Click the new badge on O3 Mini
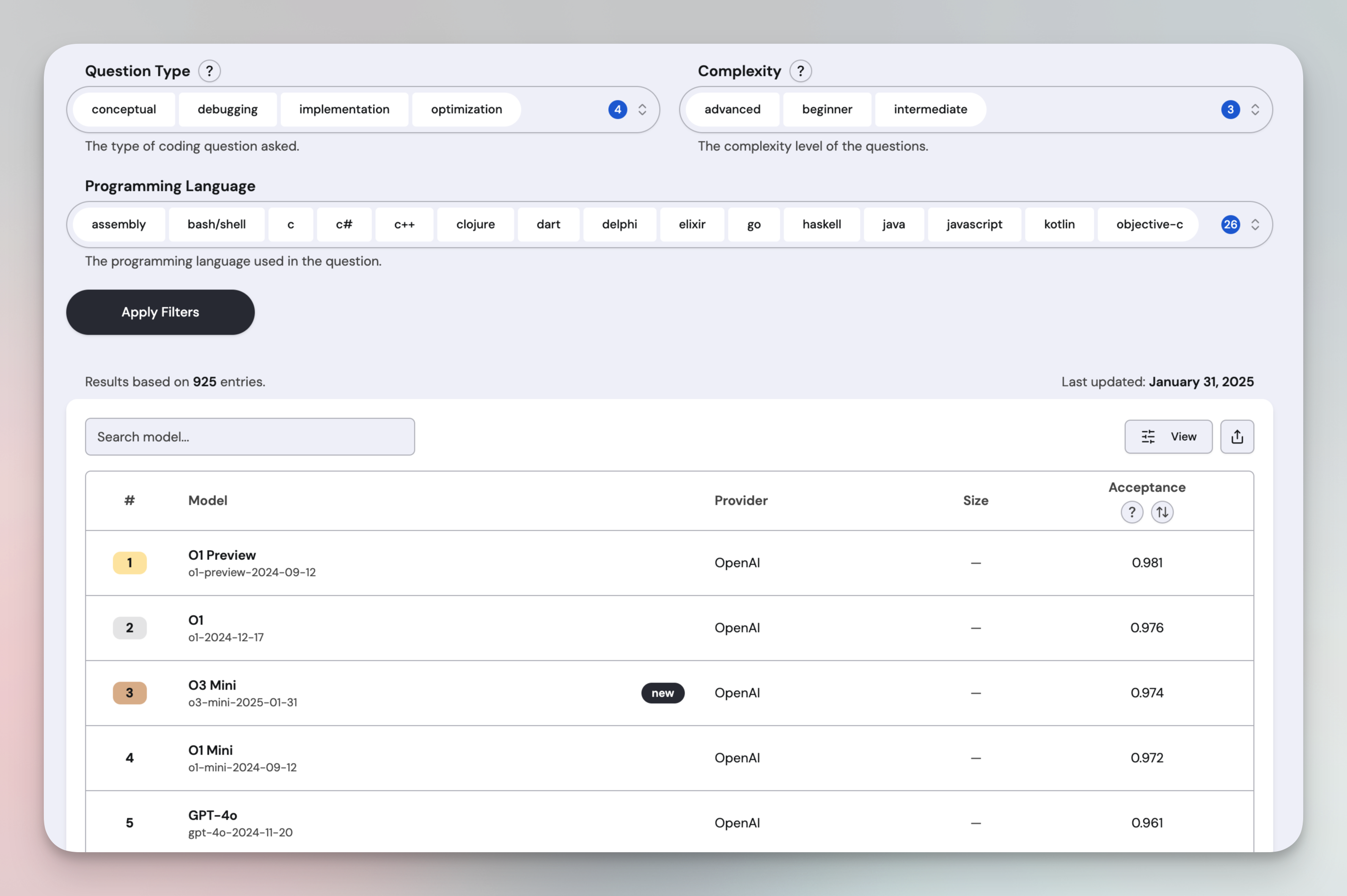The height and width of the screenshot is (896, 1347). tap(662, 692)
